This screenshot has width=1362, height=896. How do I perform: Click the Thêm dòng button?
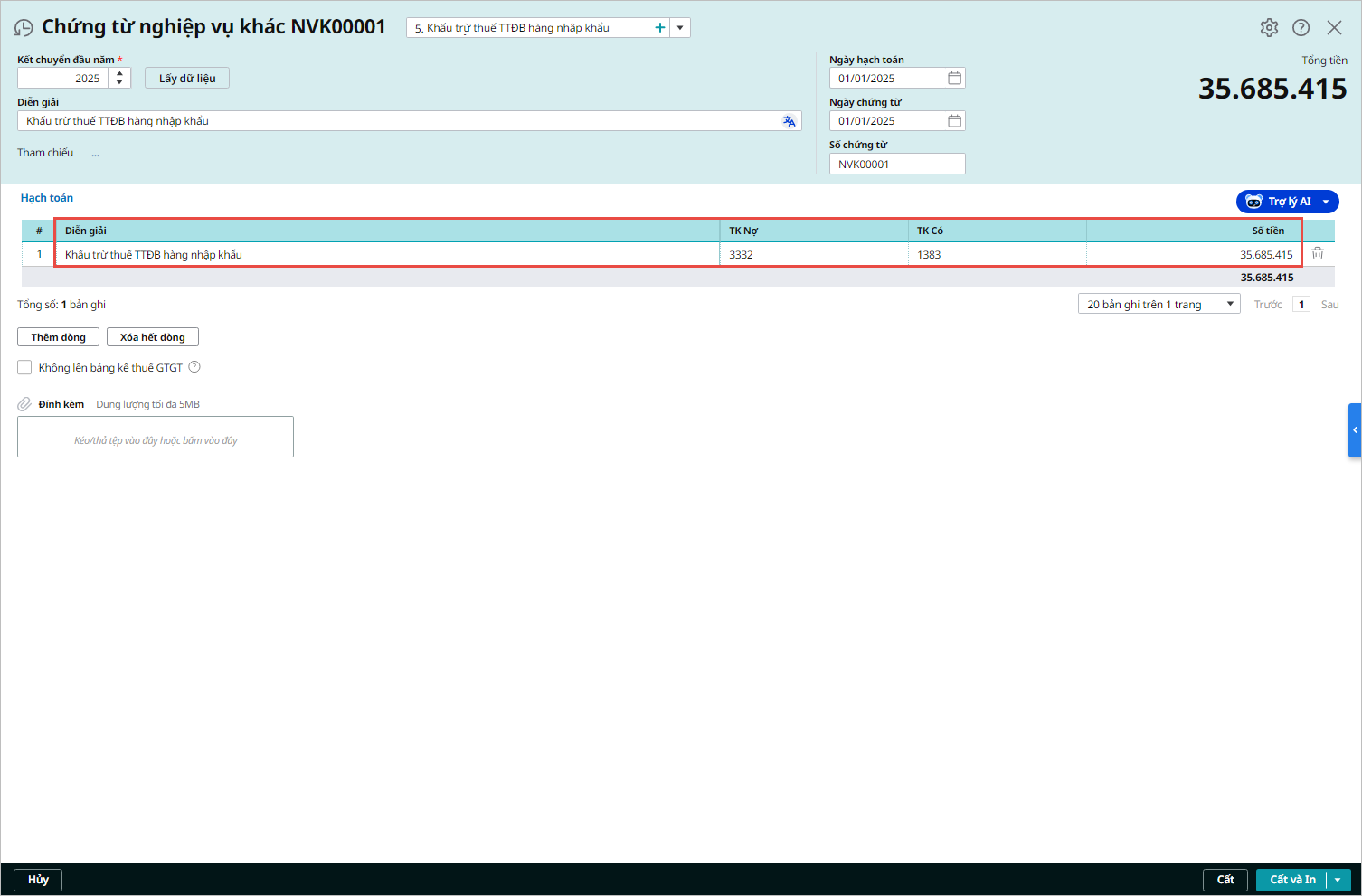pyautogui.click(x=58, y=337)
